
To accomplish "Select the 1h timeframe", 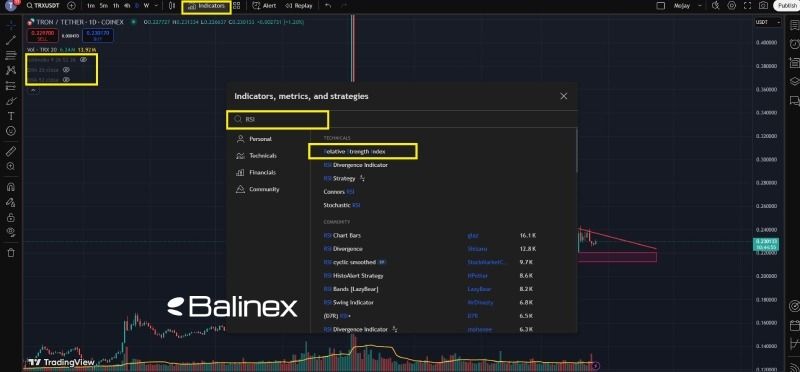I will (116, 6).
